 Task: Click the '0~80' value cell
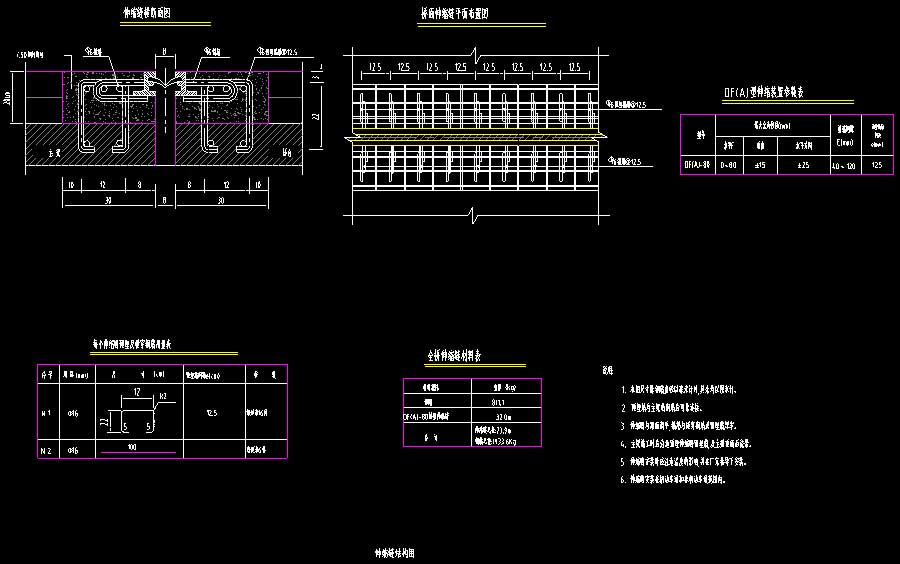point(728,165)
